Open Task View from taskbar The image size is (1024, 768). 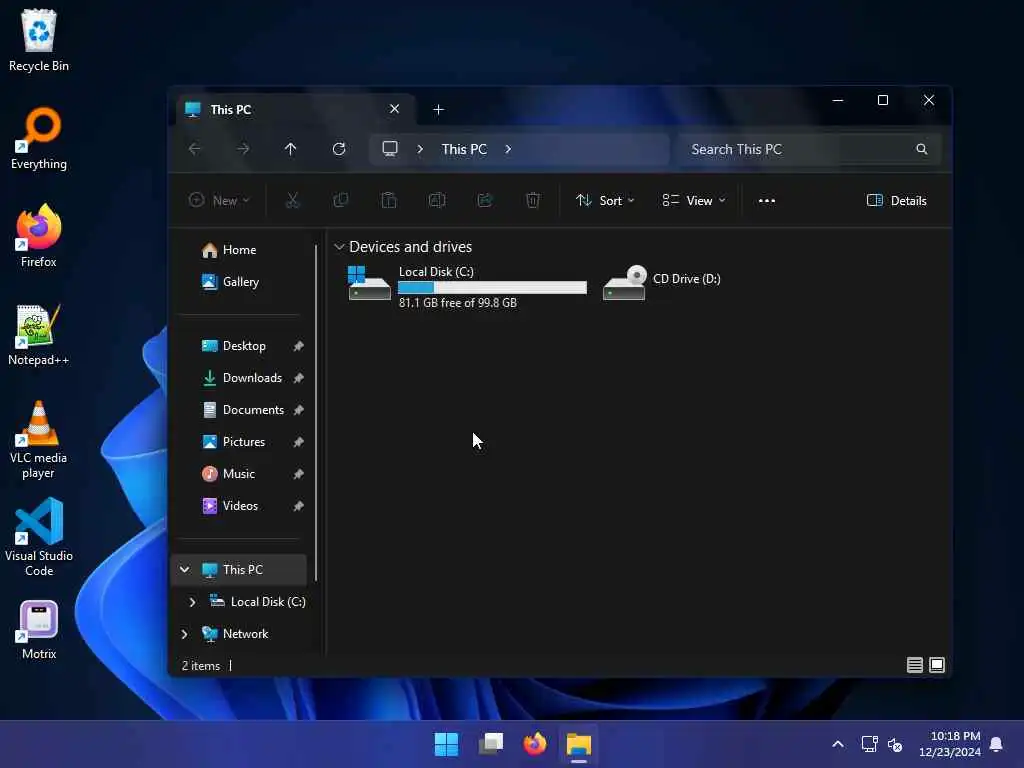tap(491, 744)
